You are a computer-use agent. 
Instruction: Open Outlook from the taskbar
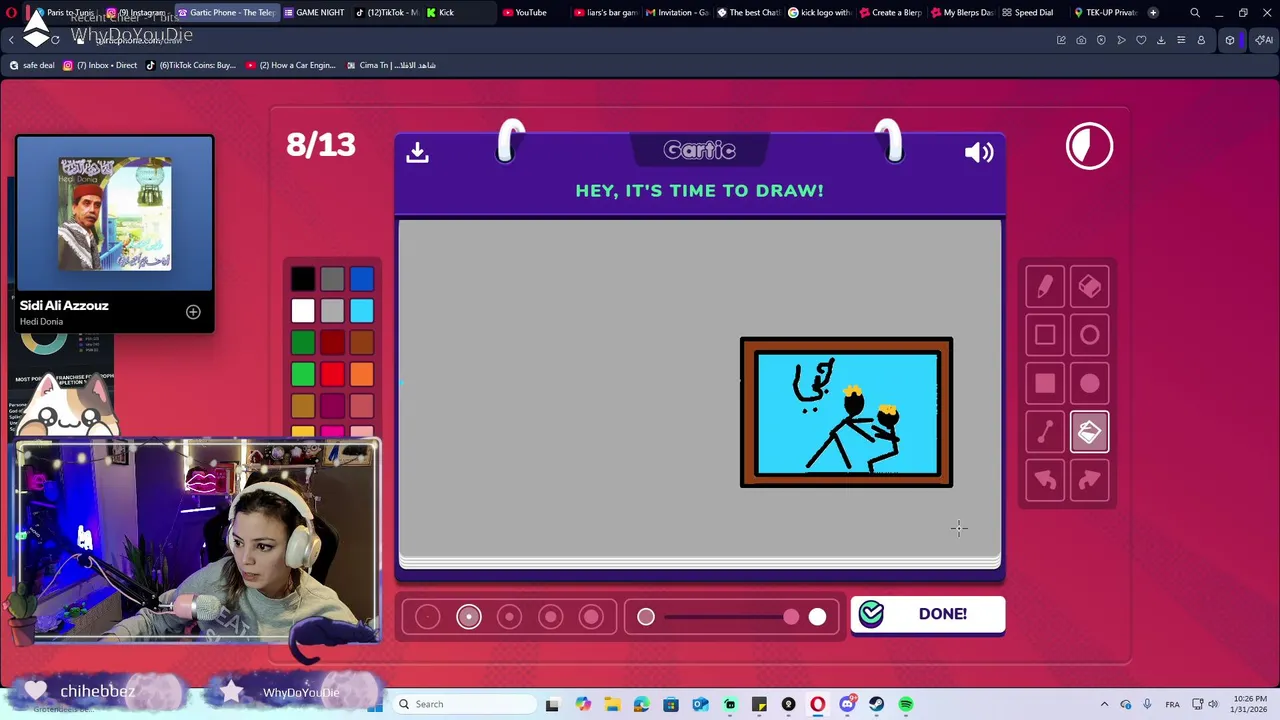point(700,704)
